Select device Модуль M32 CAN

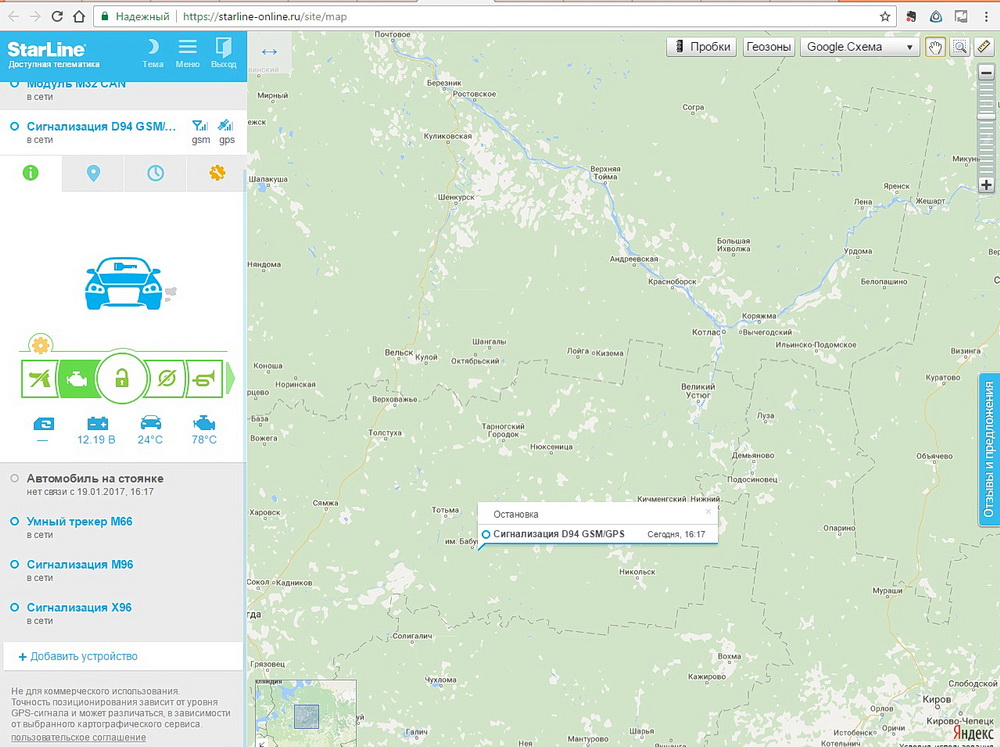pos(76,84)
